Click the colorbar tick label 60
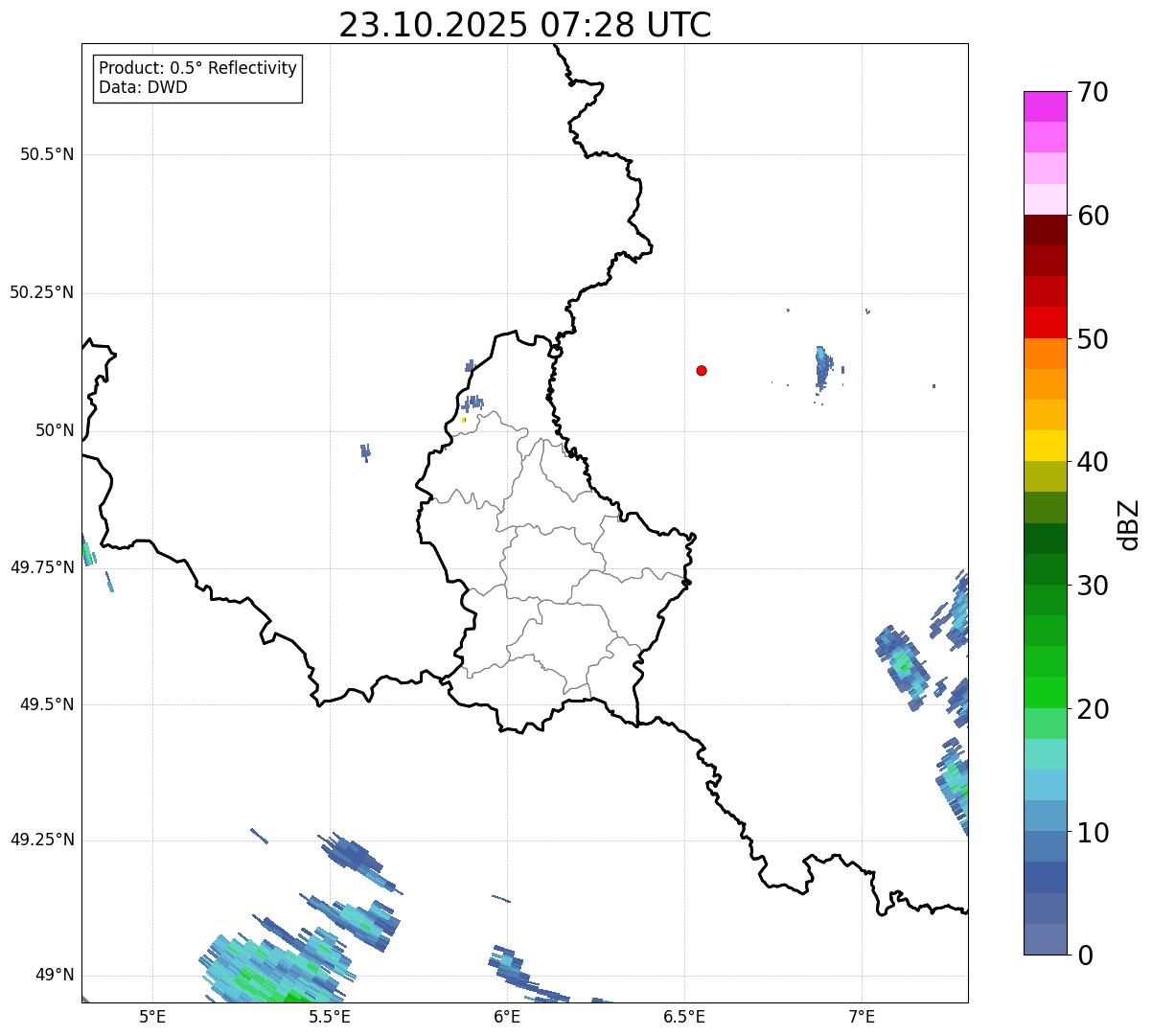 1093,216
